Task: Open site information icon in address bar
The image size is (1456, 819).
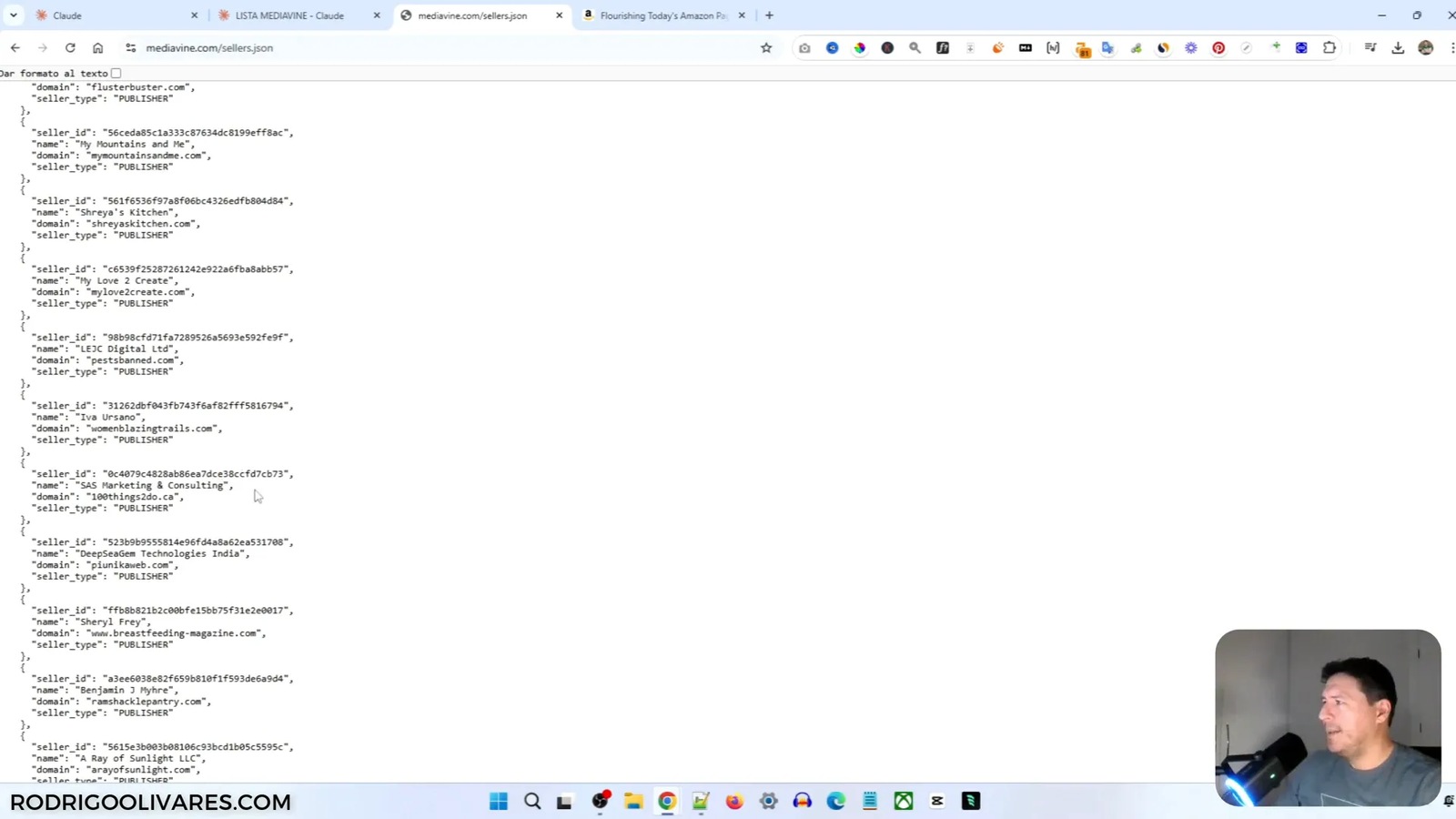Action: click(x=131, y=48)
